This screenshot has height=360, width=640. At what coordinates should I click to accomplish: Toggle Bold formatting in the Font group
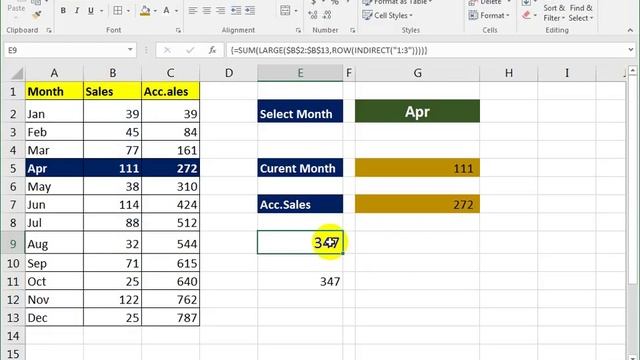click(x=63, y=11)
